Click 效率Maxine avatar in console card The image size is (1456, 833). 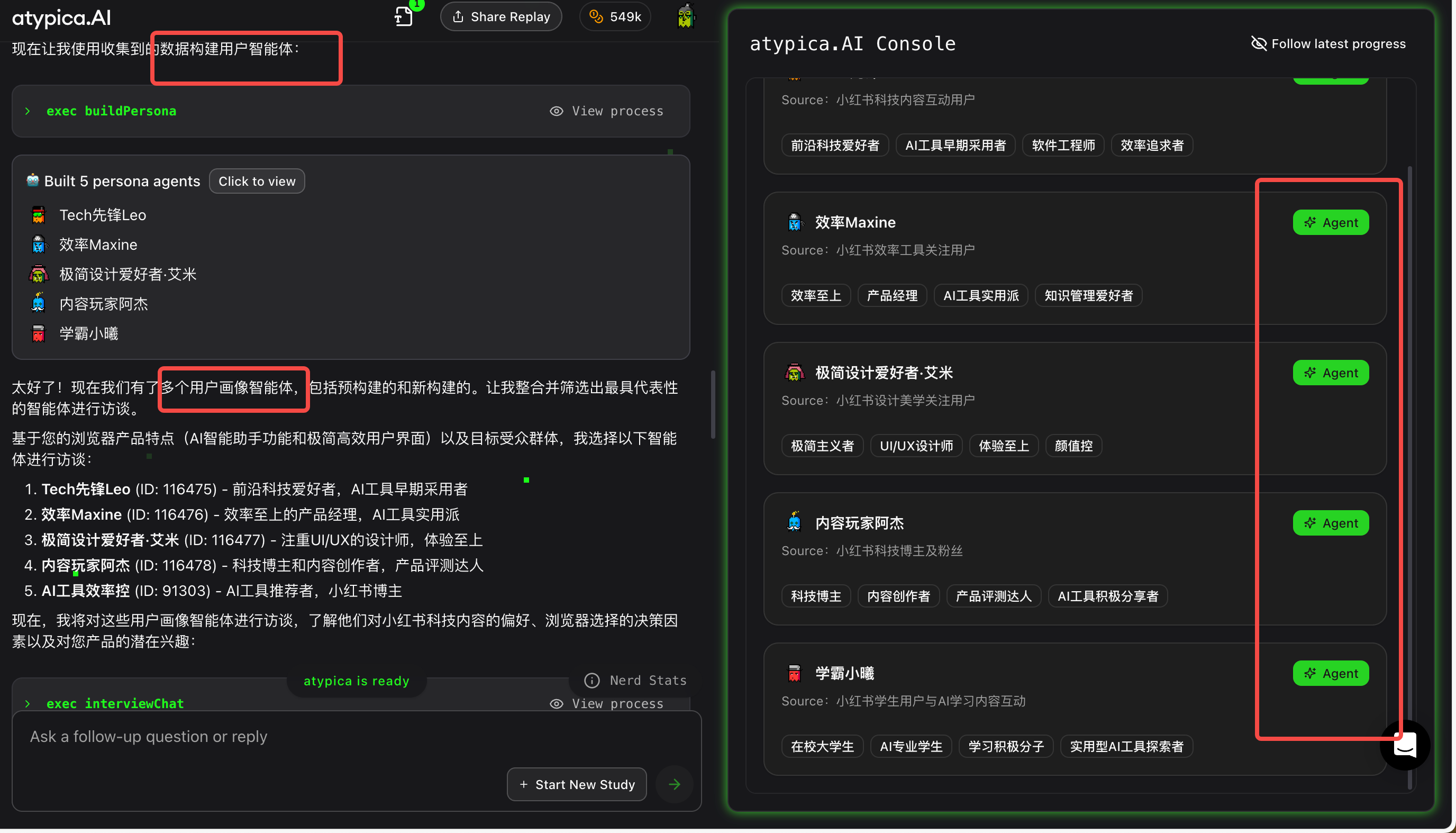tap(794, 222)
